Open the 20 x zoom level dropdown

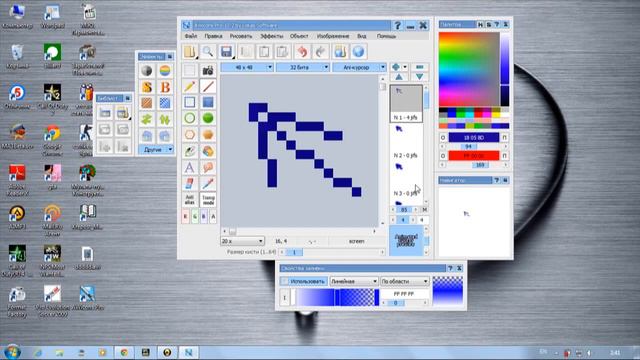coord(242,241)
